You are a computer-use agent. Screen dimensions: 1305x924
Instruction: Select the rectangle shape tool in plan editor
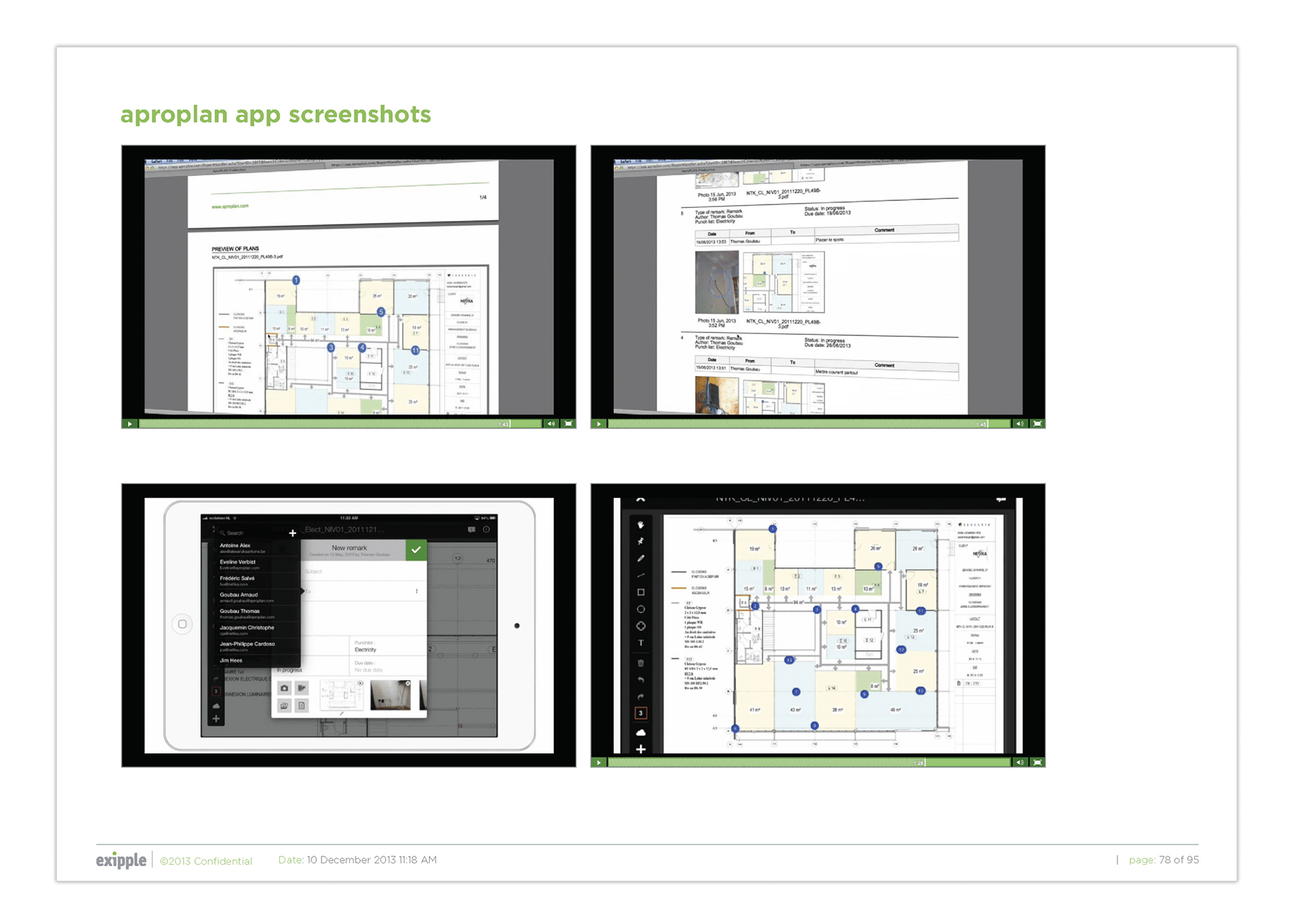pos(640,592)
